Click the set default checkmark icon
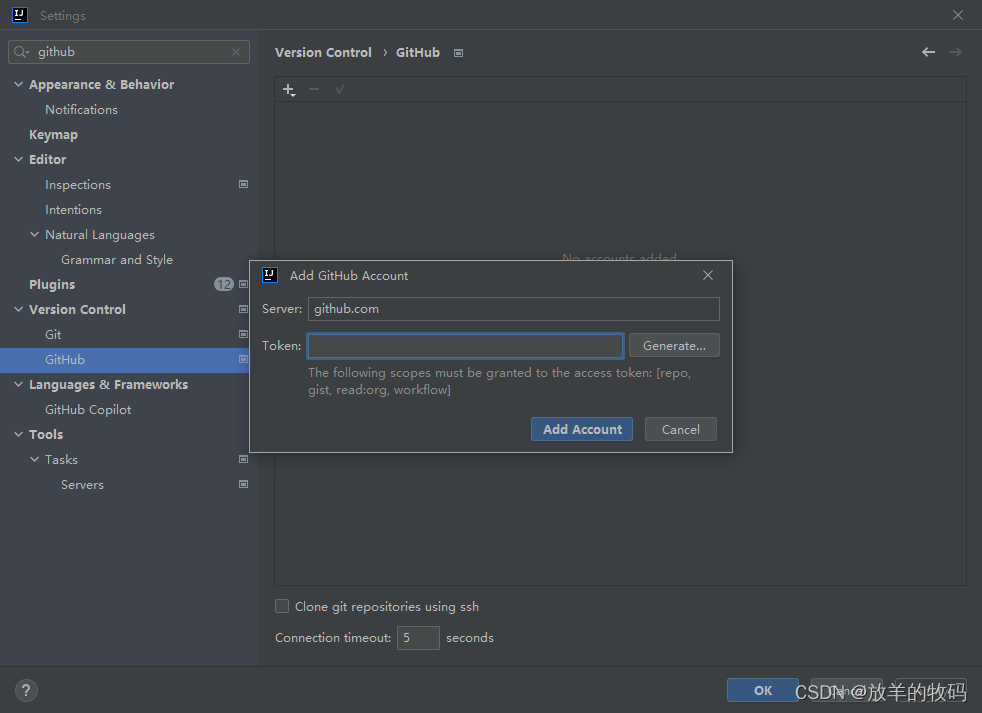This screenshot has width=982, height=713. pyautogui.click(x=339, y=90)
